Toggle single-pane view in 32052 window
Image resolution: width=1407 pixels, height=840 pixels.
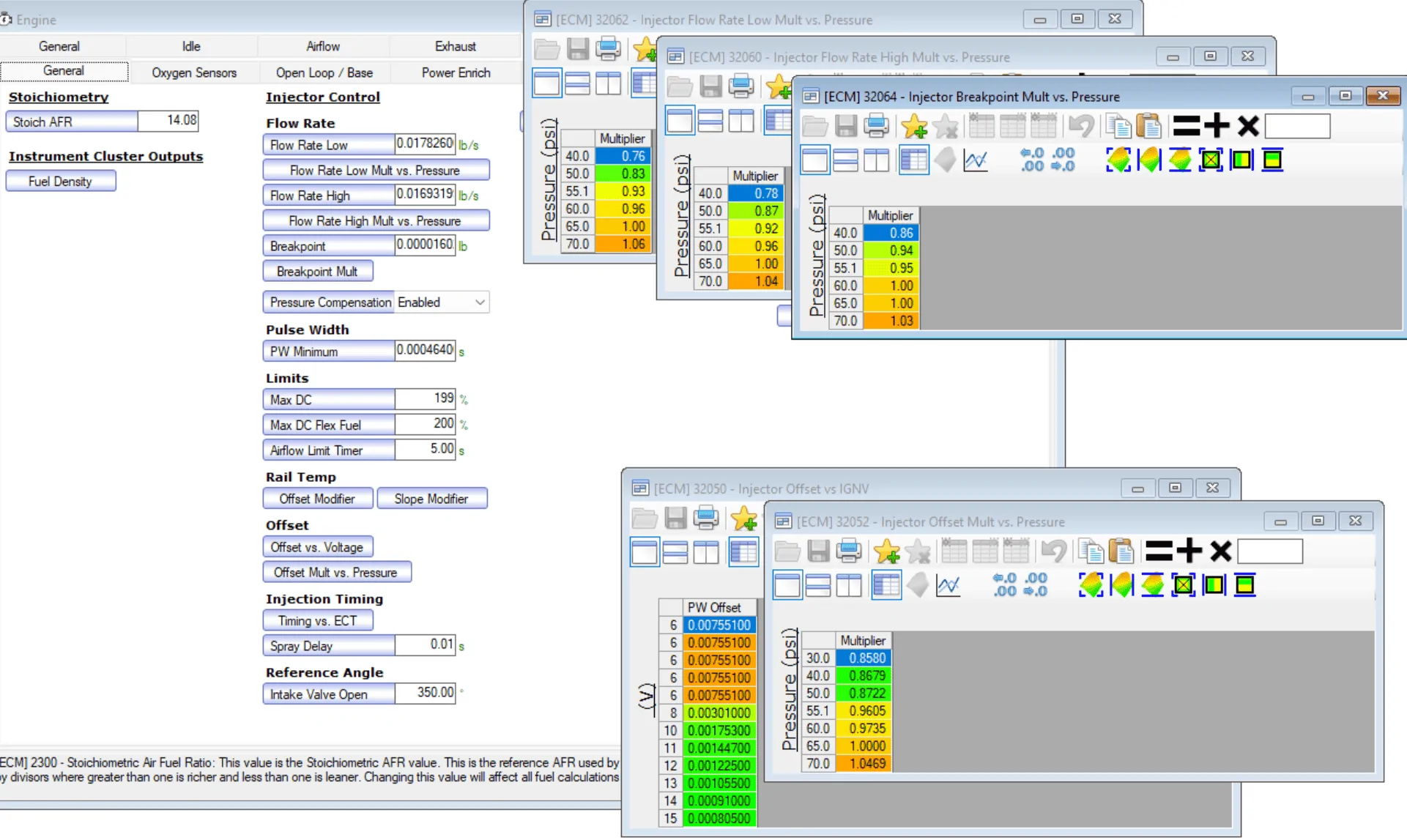[x=787, y=585]
